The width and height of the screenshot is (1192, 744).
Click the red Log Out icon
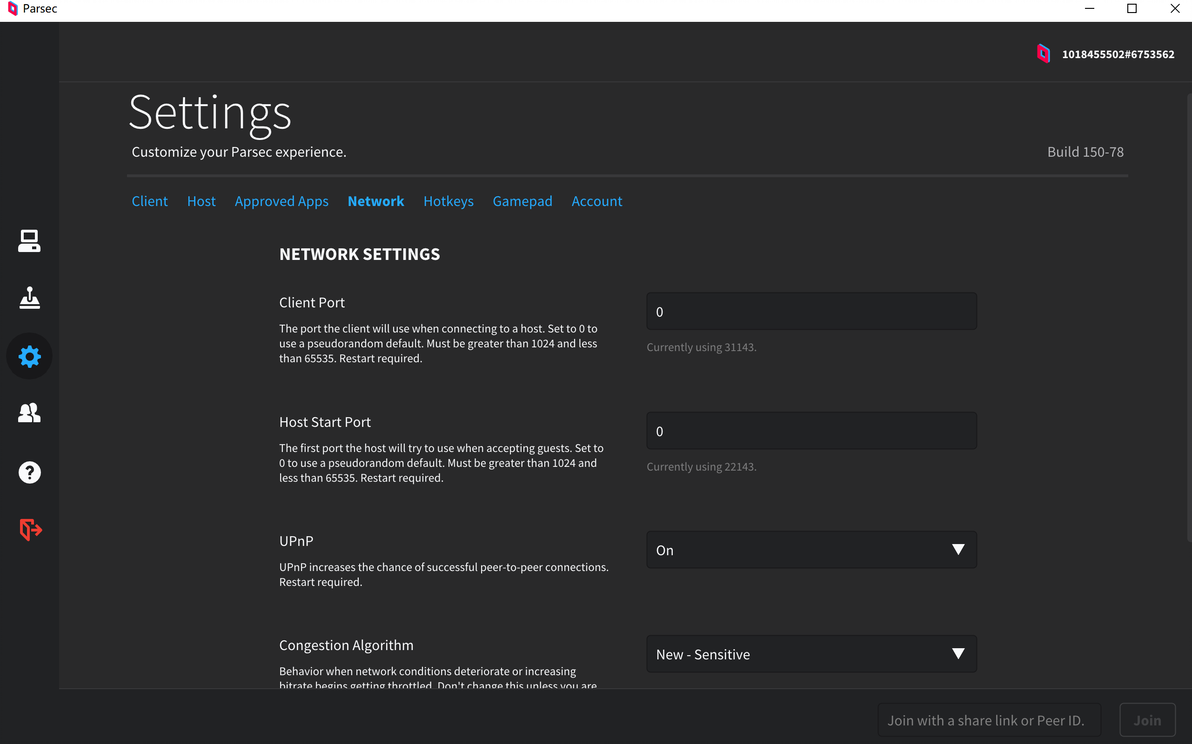tap(30, 529)
